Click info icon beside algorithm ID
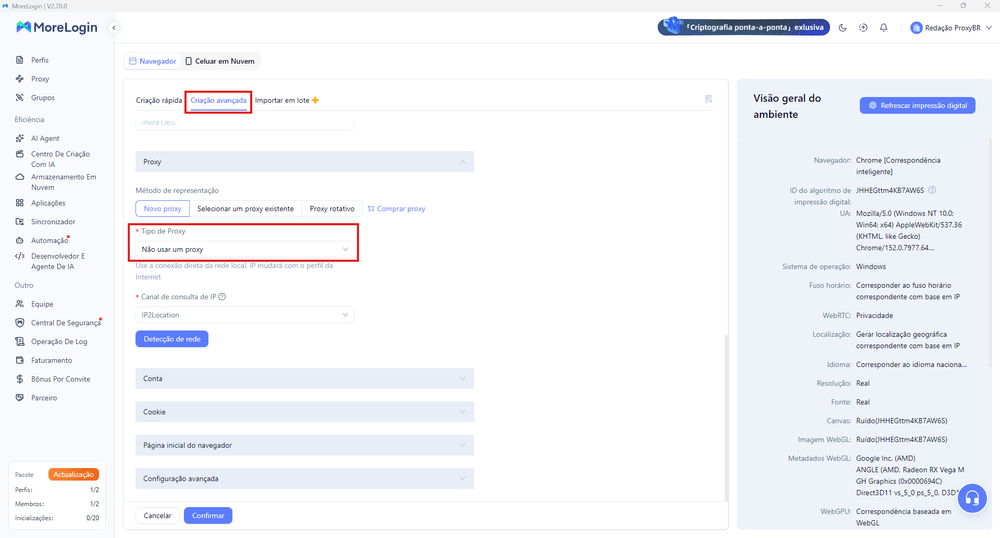 [932, 190]
